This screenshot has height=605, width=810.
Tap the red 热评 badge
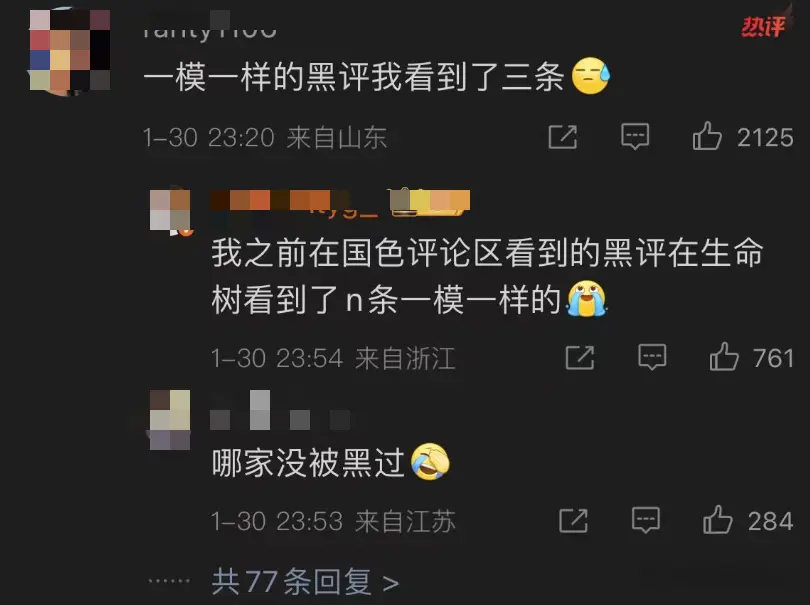(x=764, y=26)
